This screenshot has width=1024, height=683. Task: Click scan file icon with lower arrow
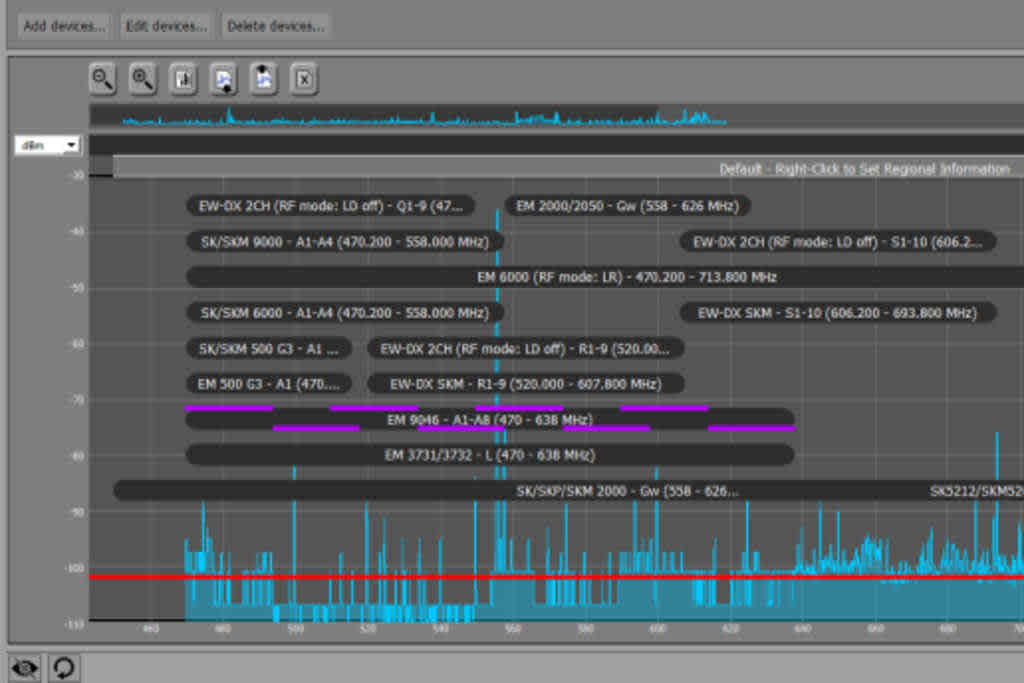coord(224,80)
